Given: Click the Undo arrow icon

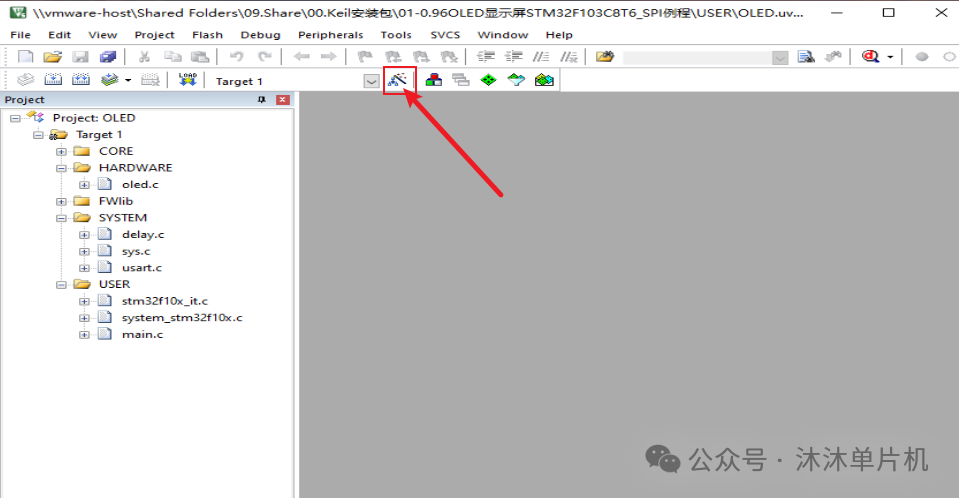Looking at the screenshot, I should pyautogui.click(x=236, y=57).
